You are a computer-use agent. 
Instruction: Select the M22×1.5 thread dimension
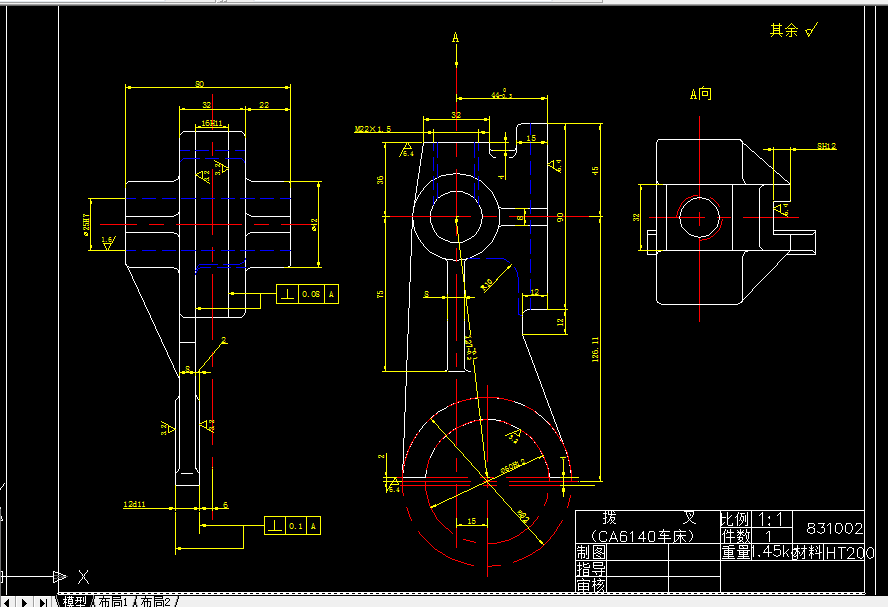coord(373,129)
